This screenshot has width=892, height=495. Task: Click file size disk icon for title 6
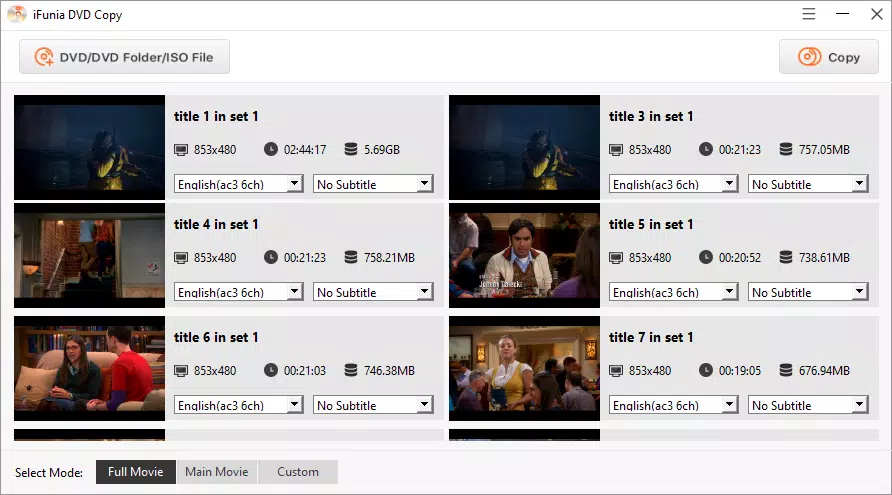click(351, 370)
